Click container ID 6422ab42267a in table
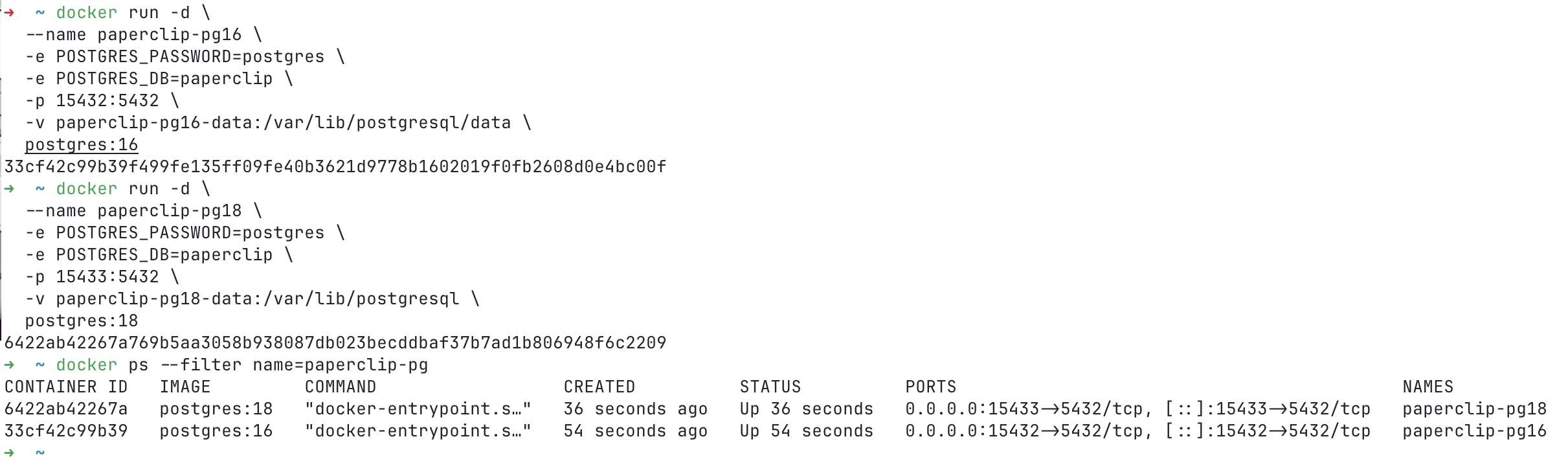This screenshot has height=474, width=1568. 66,409
